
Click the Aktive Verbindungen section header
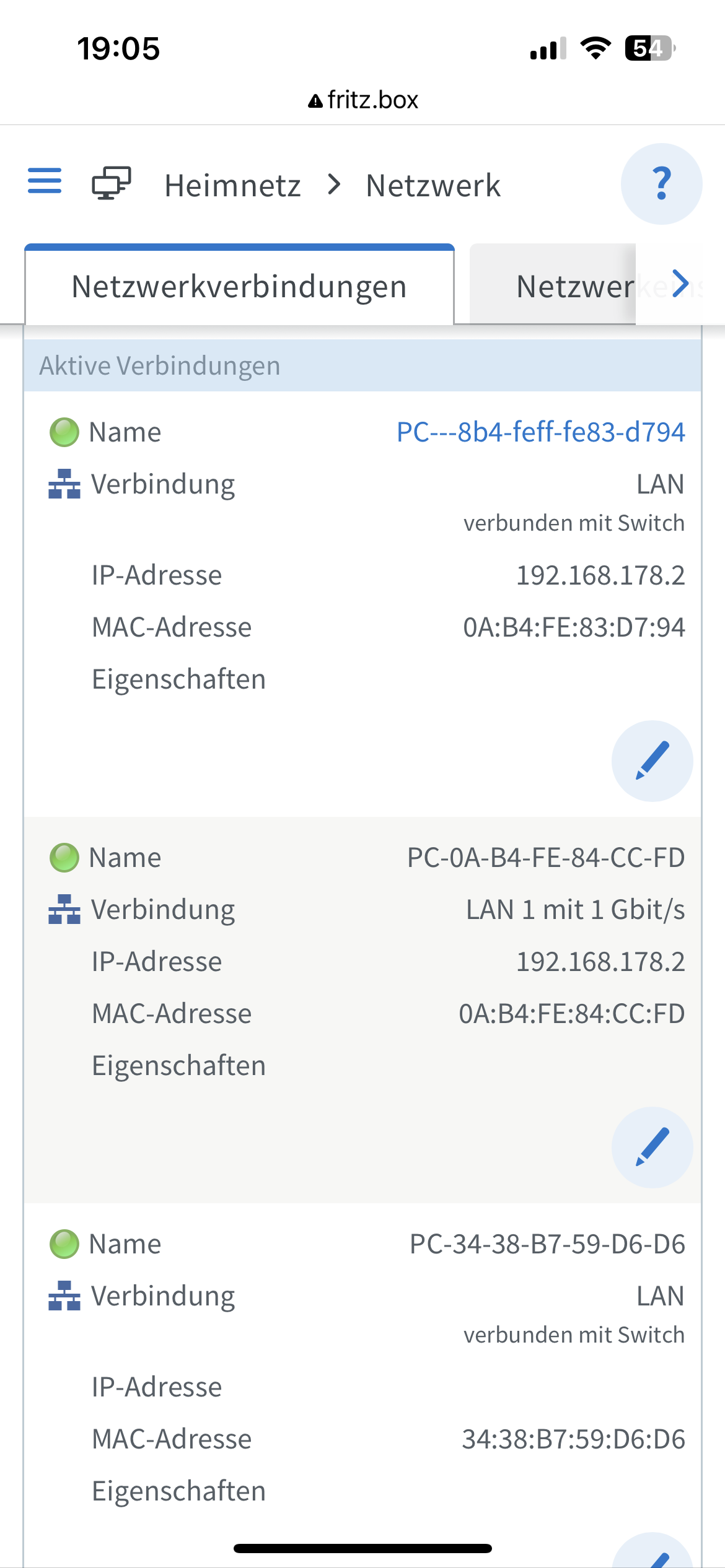tap(362, 365)
